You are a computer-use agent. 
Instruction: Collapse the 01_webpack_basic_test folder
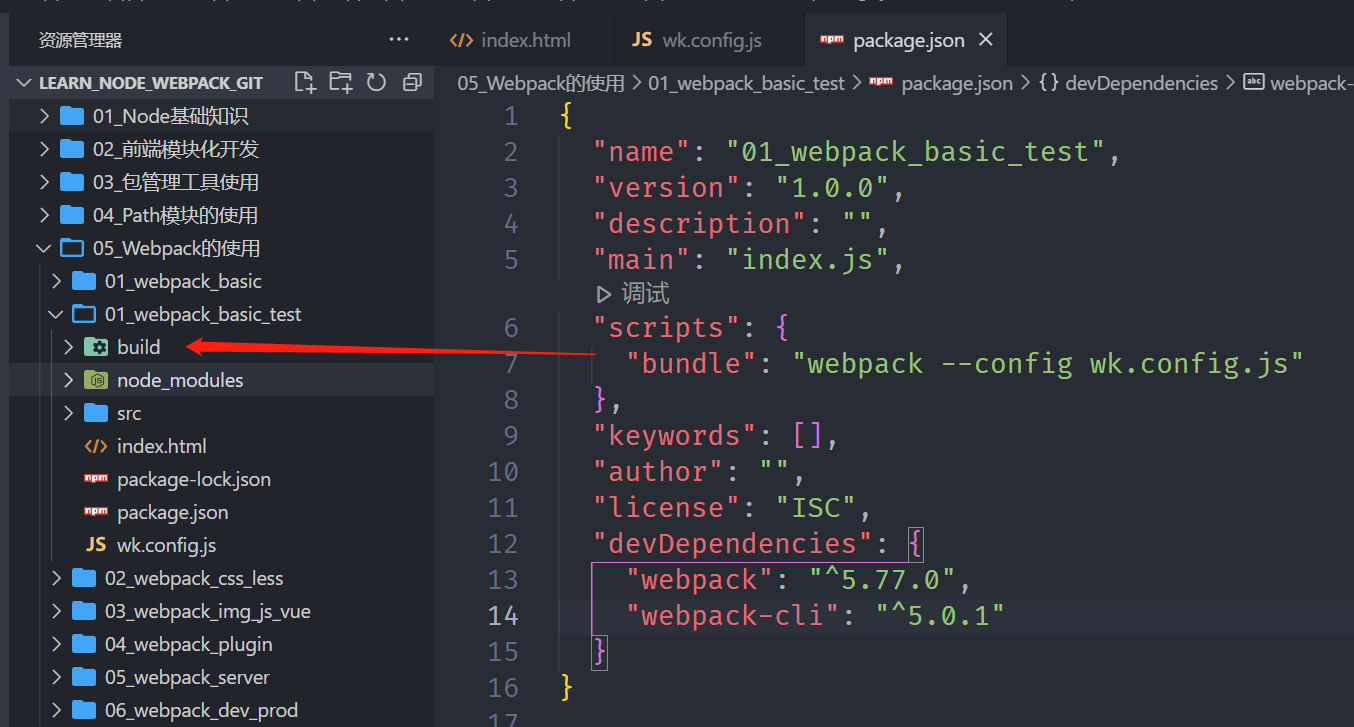(56, 314)
